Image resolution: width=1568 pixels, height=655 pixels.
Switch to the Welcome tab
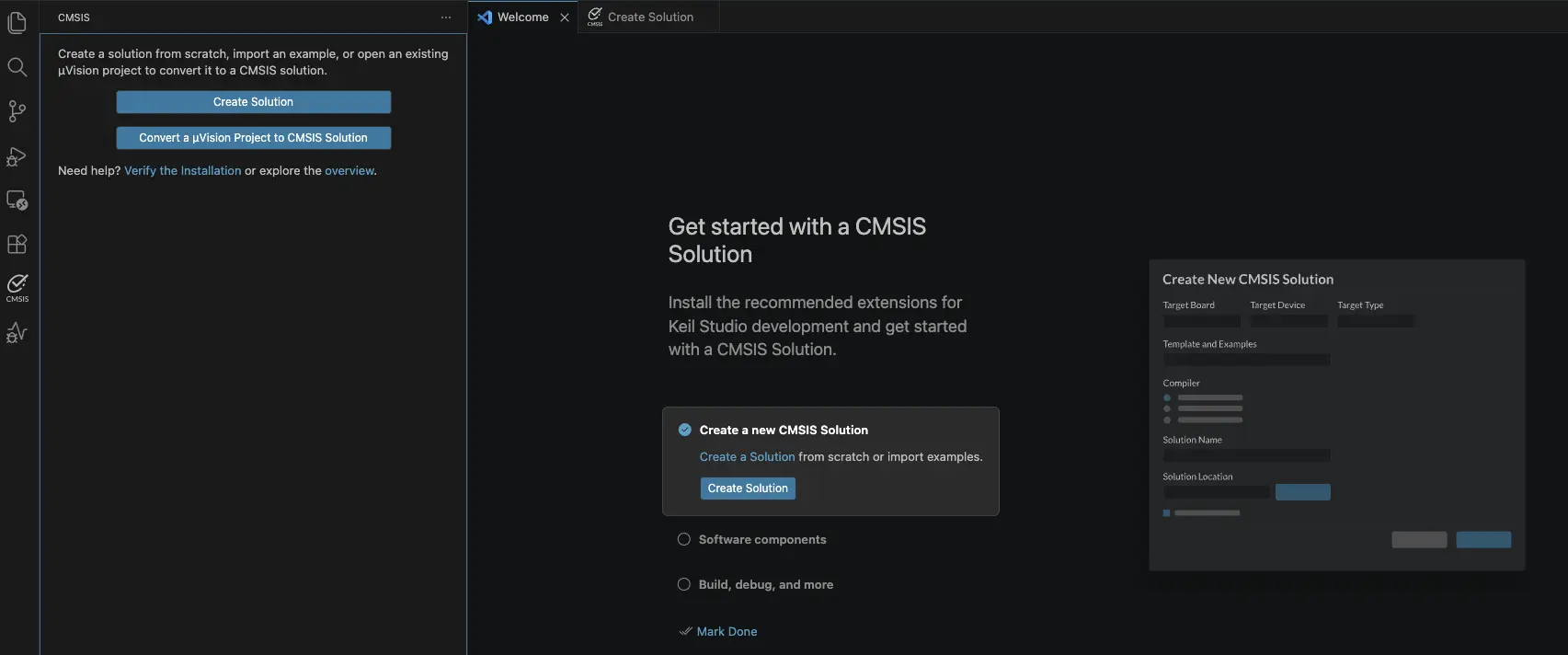click(523, 17)
